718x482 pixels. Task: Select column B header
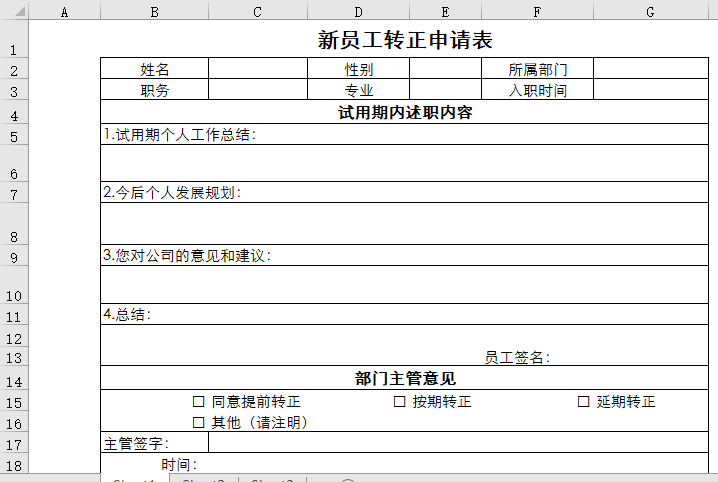pos(154,12)
